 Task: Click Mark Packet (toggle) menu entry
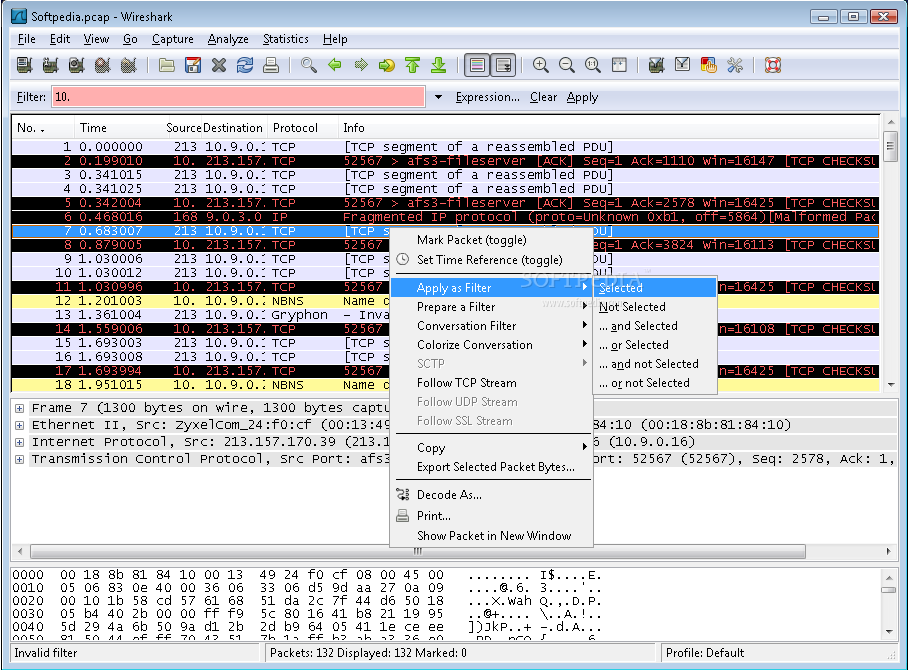pyautogui.click(x=492, y=240)
